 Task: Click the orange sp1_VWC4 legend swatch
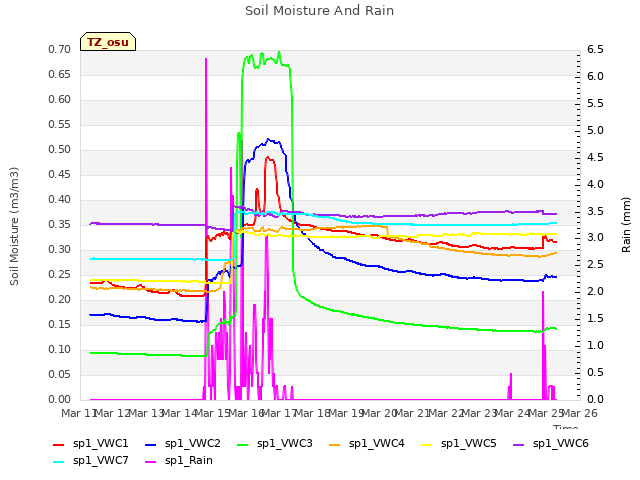[x=335, y=445]
